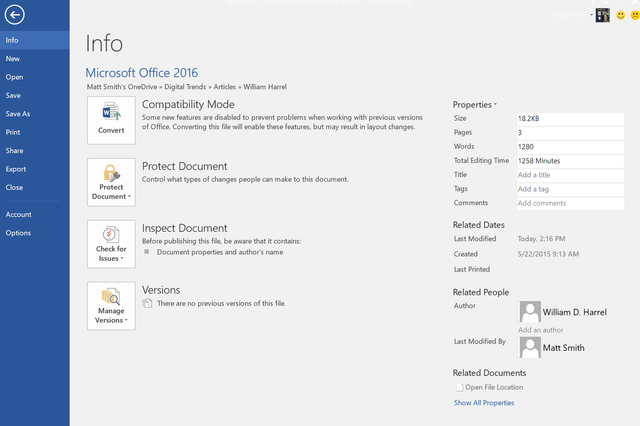Select New in the sidebar
This screenshot has width=640, height=426.
point(35,58)
